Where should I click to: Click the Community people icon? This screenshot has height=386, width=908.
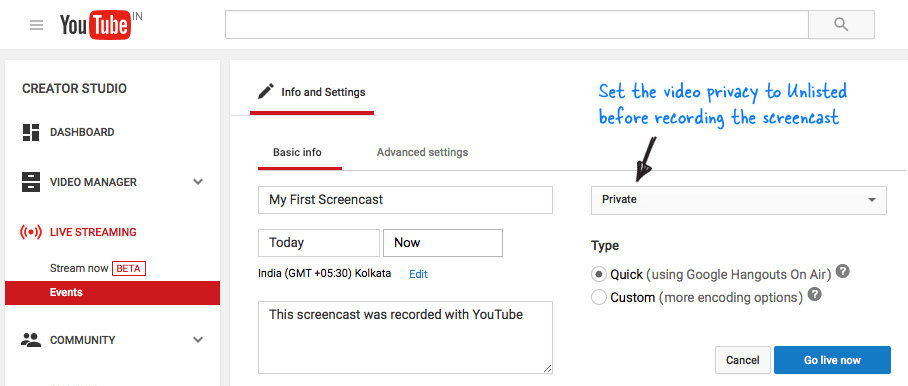point(31,340)
